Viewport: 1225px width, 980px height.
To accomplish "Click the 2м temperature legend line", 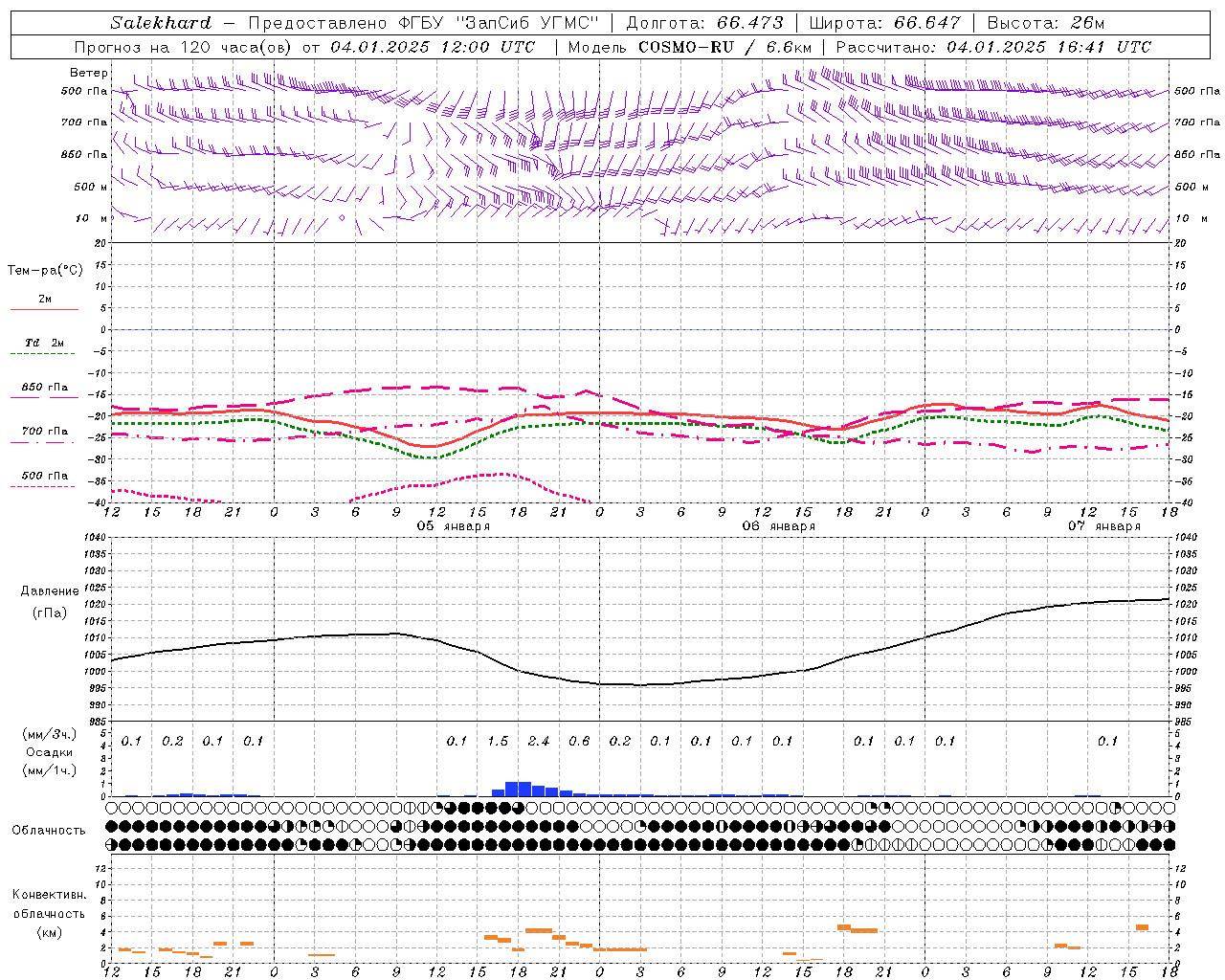I will [44, 310].
